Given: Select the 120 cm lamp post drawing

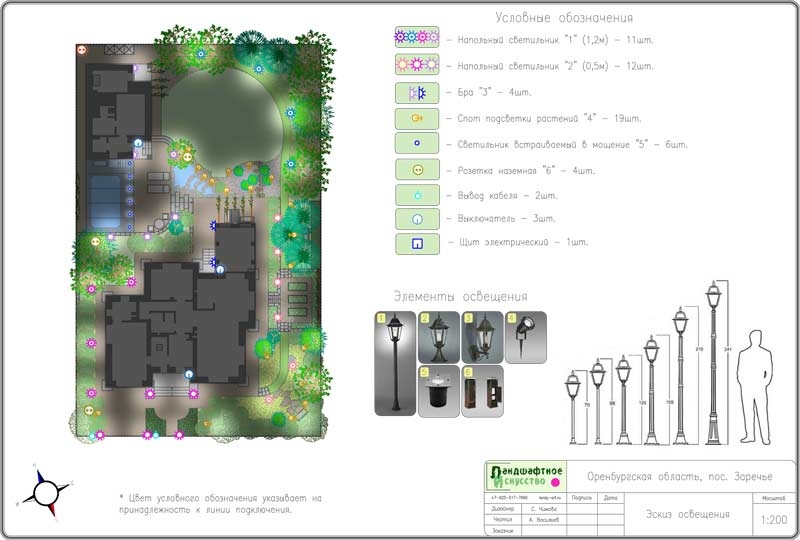Looking at the screenshot, I should tap(623, 400).
